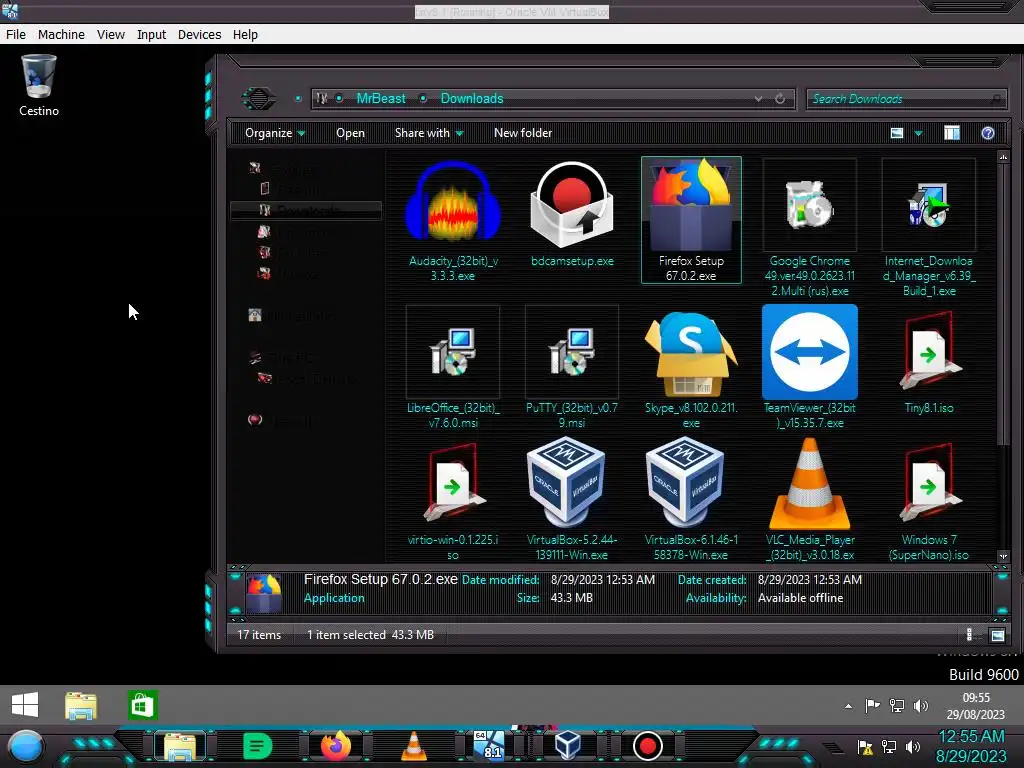
Task: Click the Action Center flag in Windows 8.1 tray
Action: tap(872, 706)
